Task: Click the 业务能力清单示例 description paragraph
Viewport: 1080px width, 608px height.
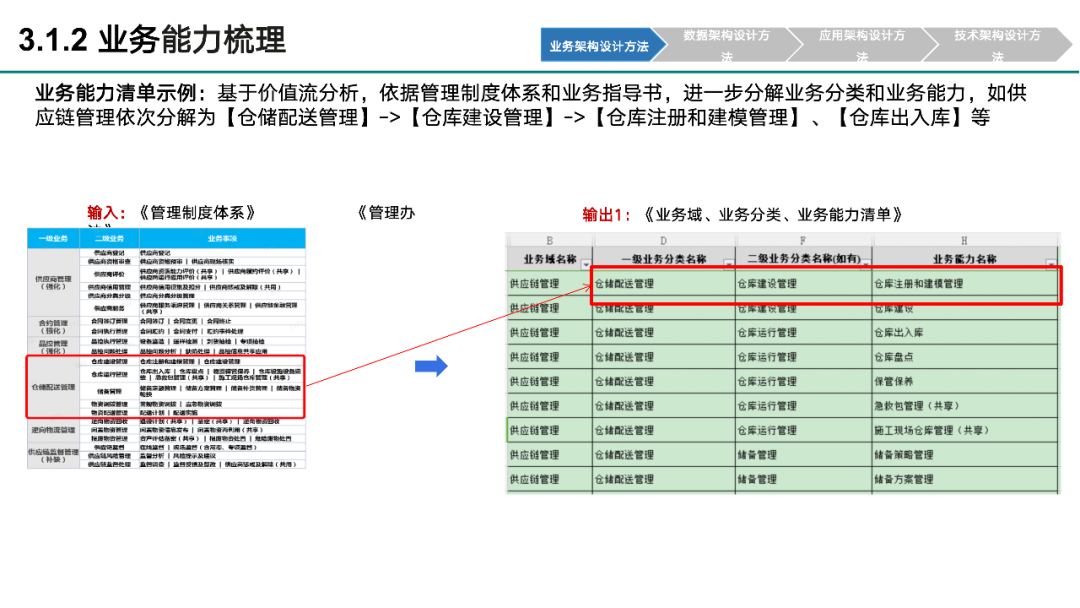Action: (x=530, y=105)
